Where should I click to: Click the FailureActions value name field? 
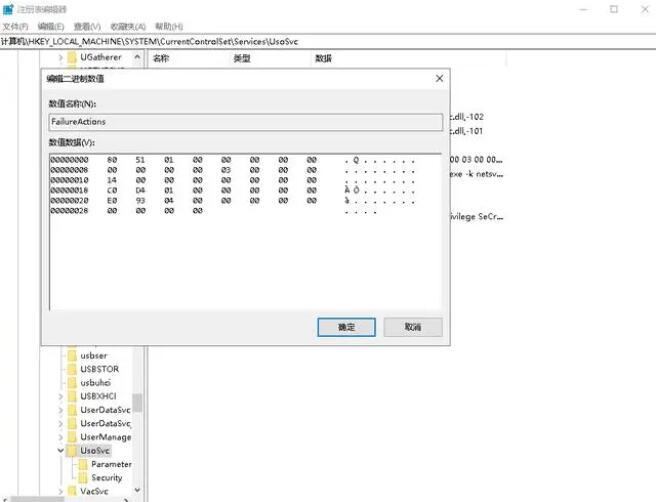pos(246,122)
